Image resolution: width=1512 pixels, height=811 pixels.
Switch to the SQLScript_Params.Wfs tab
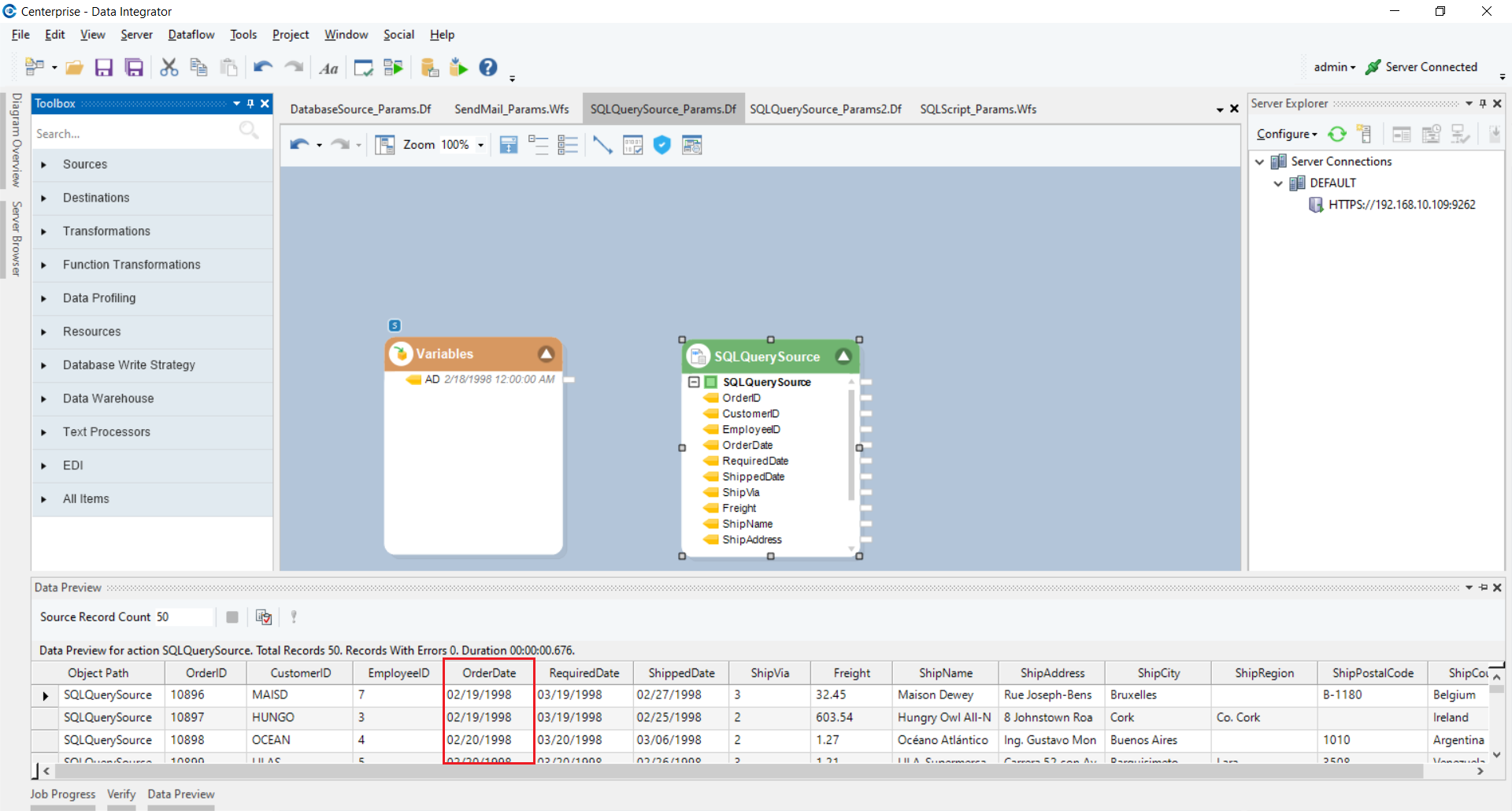click(x=978, y=109)
